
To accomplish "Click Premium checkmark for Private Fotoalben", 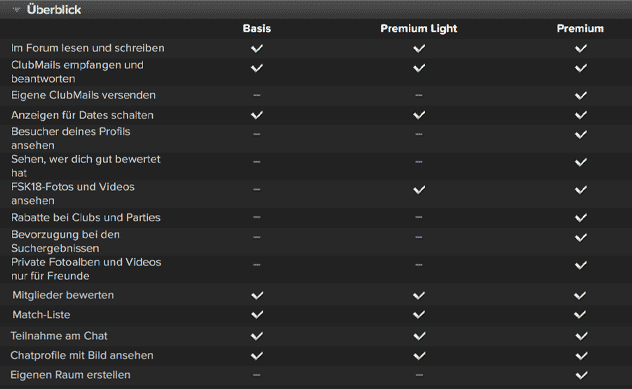I will click(580, 265).
